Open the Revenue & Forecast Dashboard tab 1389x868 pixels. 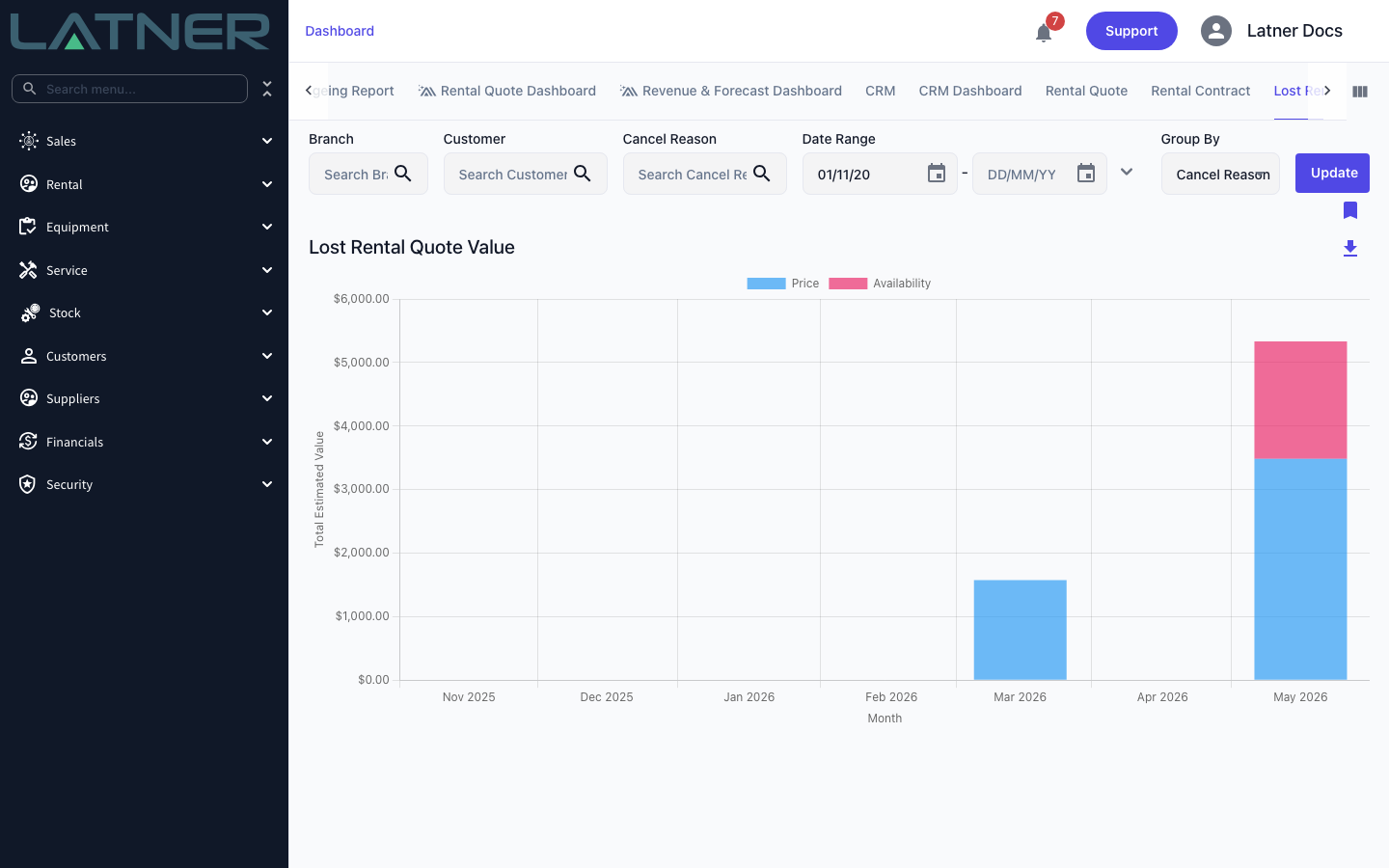(x=731, y=91)
